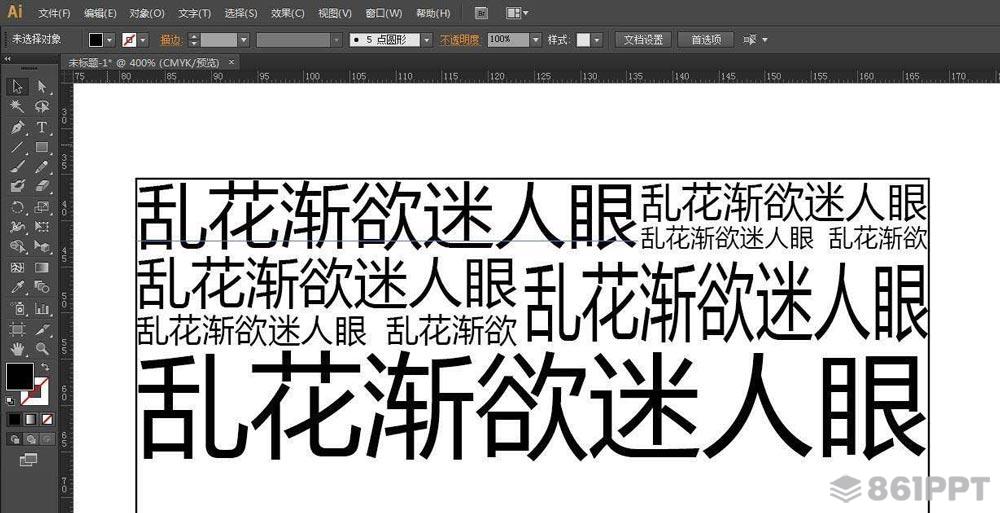Select the Free Transform tool

click(x=42, y=227)
